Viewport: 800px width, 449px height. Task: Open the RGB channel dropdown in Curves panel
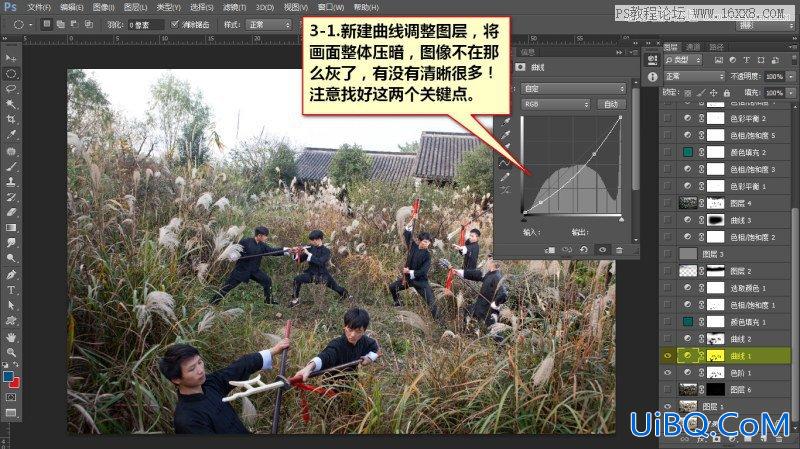tap(556, 104)
